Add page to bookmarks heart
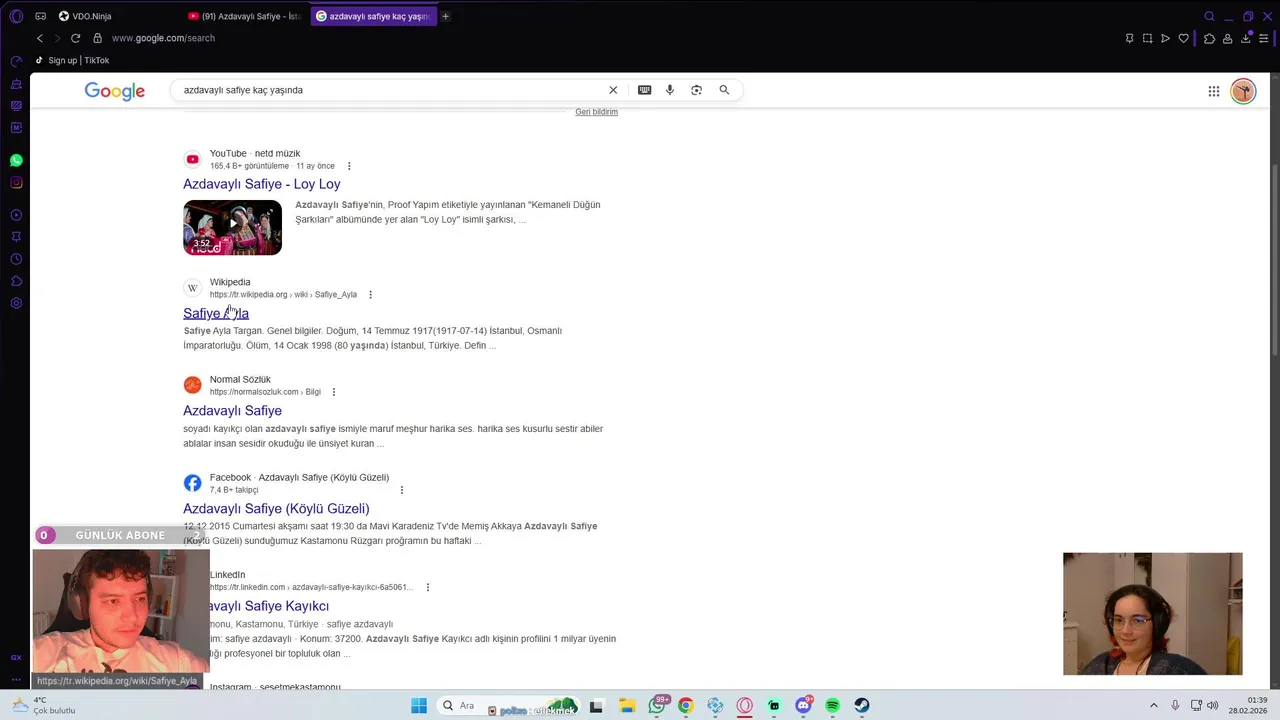1280x720 pixels. point(1184,38)
